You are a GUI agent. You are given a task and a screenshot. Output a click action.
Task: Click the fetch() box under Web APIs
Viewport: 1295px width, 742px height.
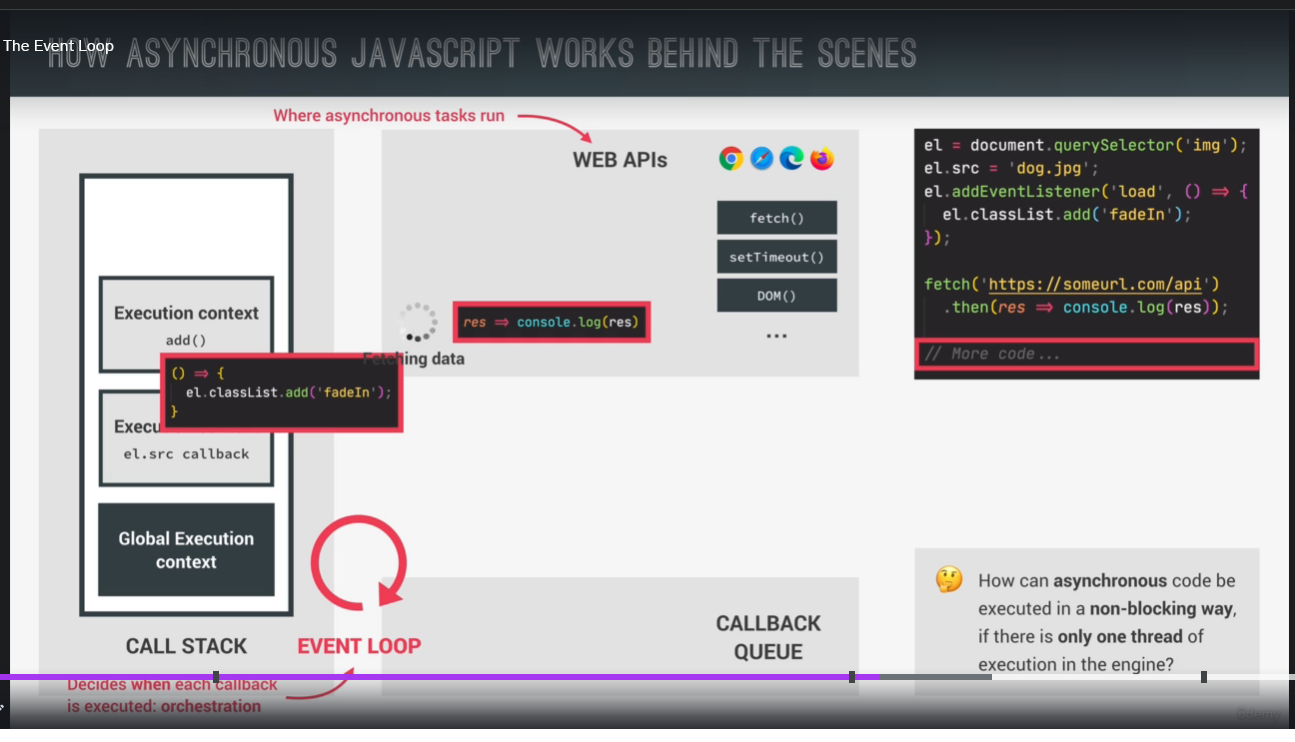point(776,218)
